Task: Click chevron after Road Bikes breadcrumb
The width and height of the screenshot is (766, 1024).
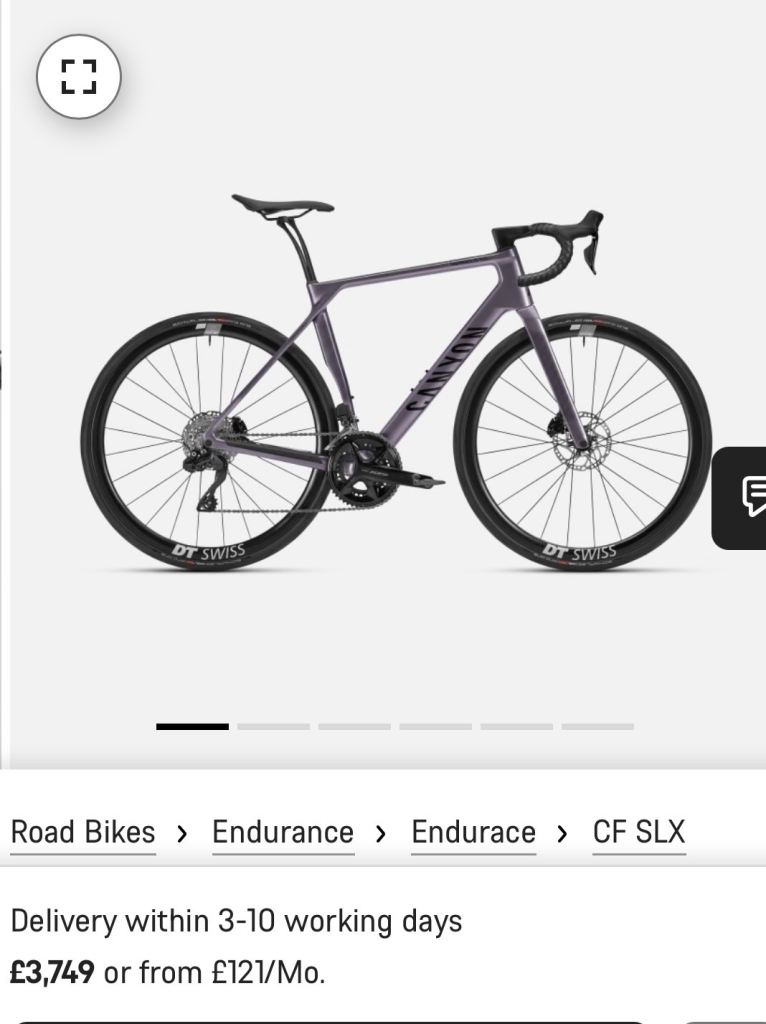Action: 182,833
